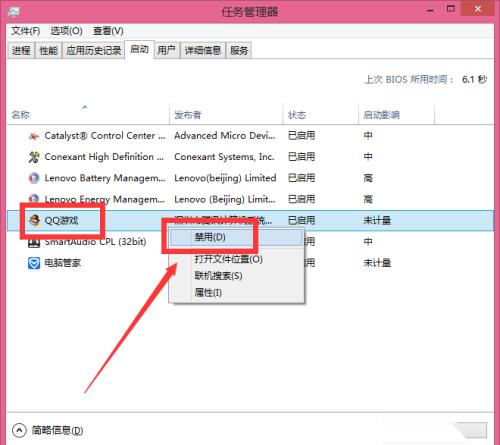Choose 打开文件位置(O) in the context menu
Screen dimensions: 500x445
click(x=237, y=259)
